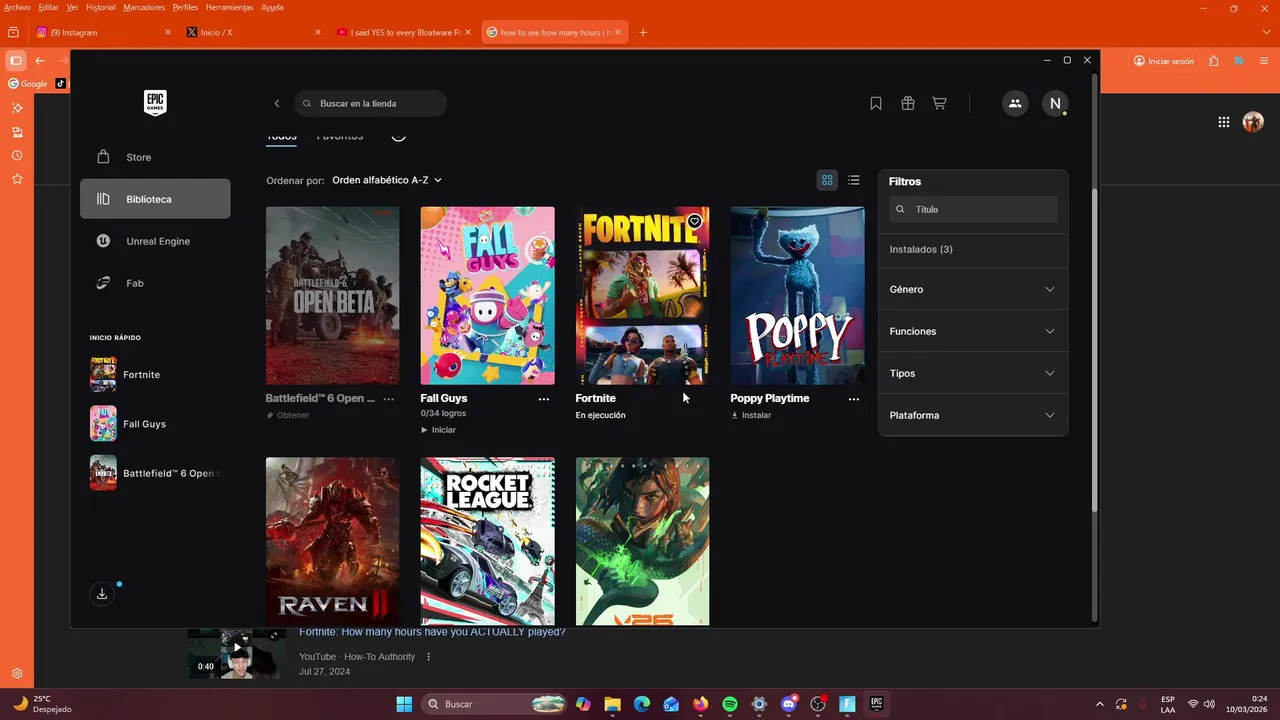This screenshot has width=1280, height=720.
Task: Close the Instagram browser tab
Action: (x=168, y=32)
